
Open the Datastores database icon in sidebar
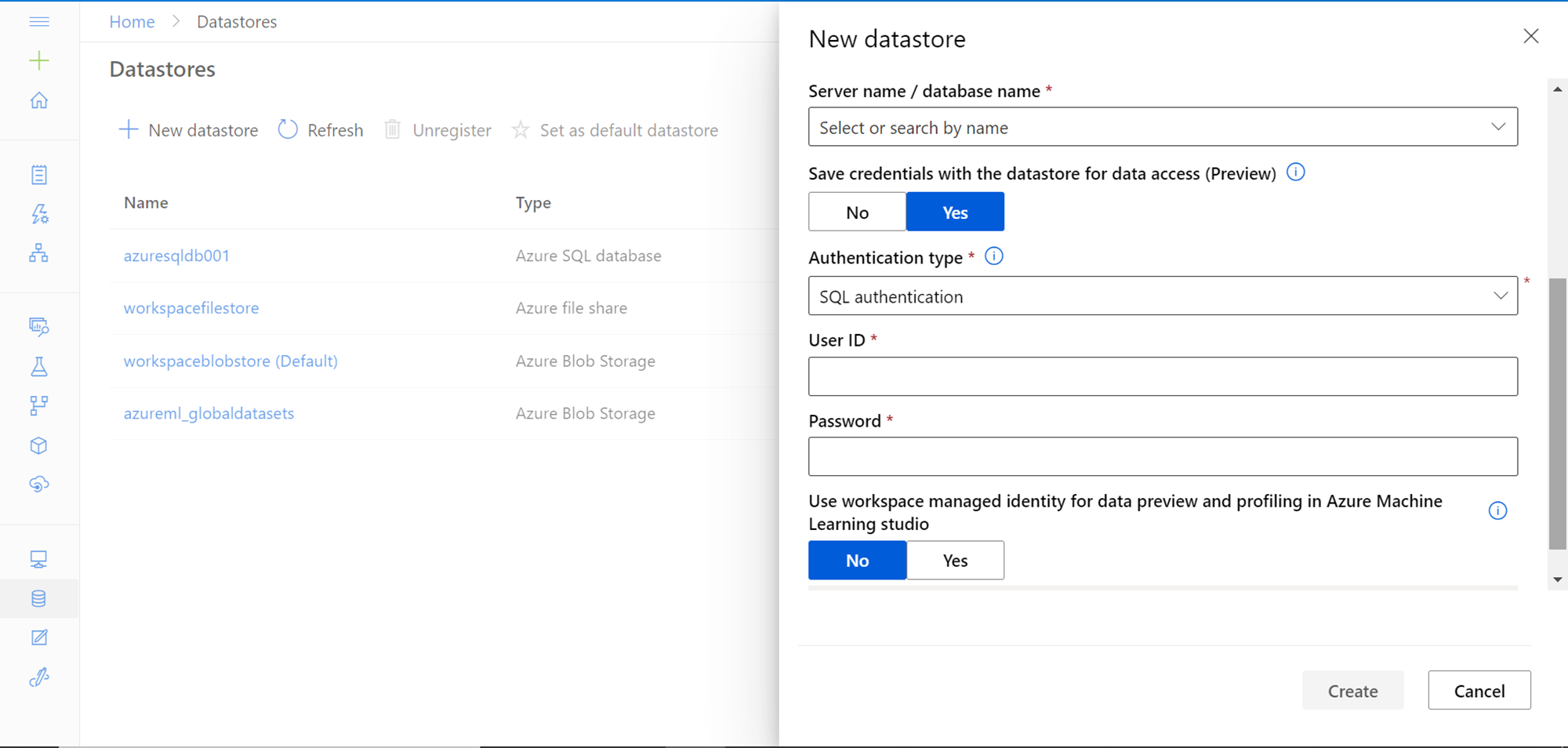[x=39, y=599]
